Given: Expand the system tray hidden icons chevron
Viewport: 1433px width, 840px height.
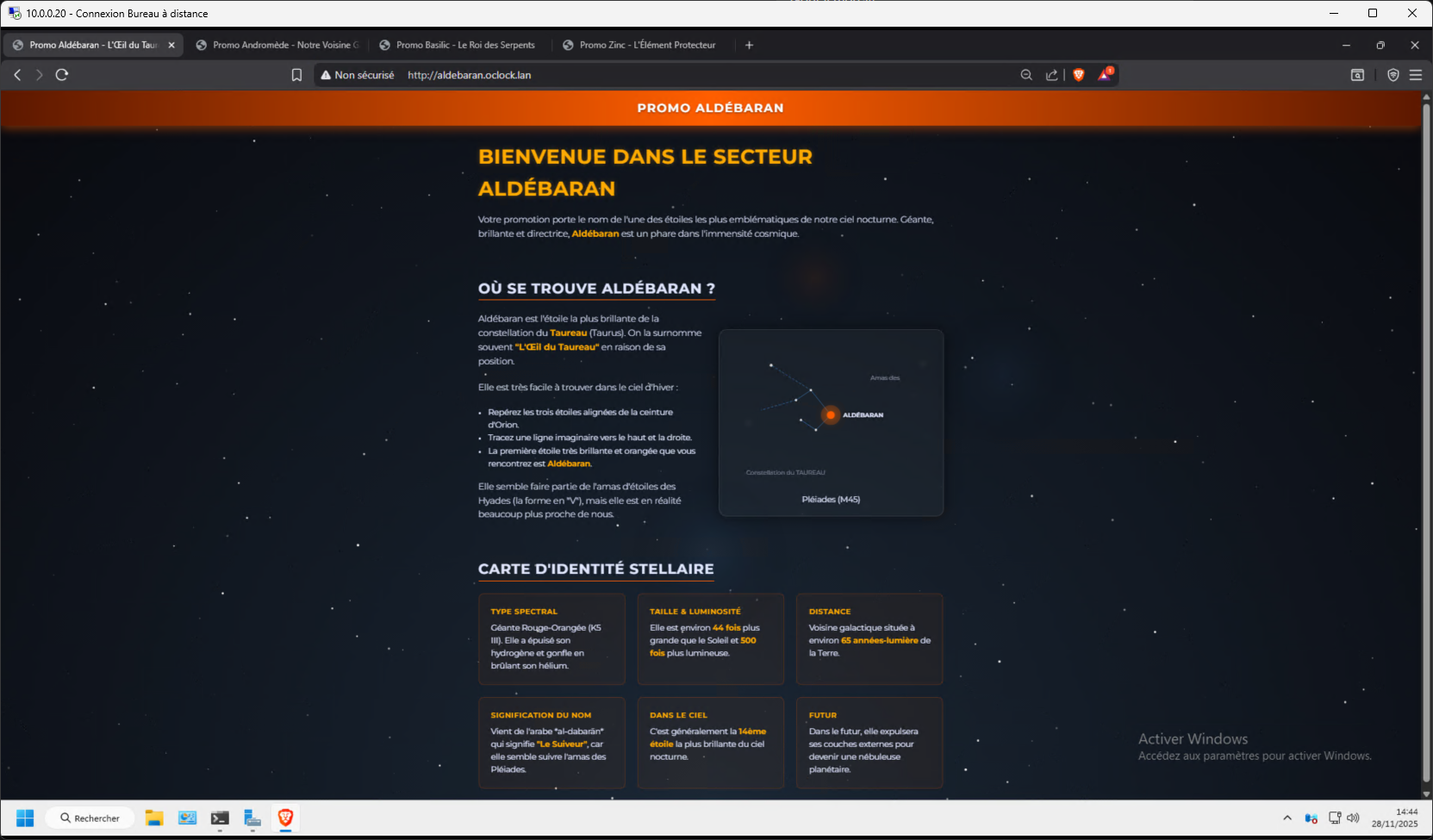Looking at the screenshot, I should (1287, 818).
